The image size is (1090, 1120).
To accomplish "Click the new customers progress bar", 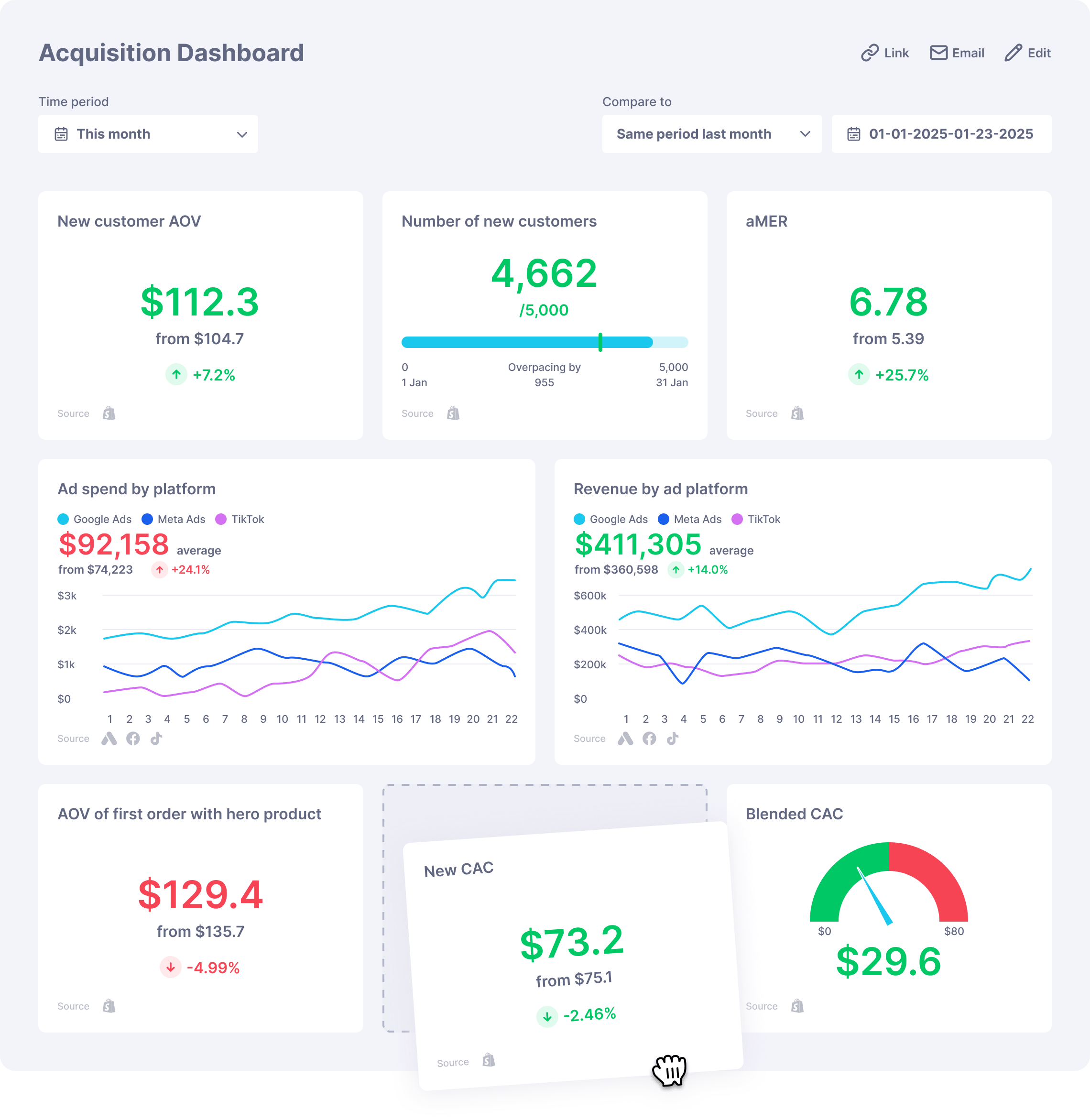I will (545, 342).
